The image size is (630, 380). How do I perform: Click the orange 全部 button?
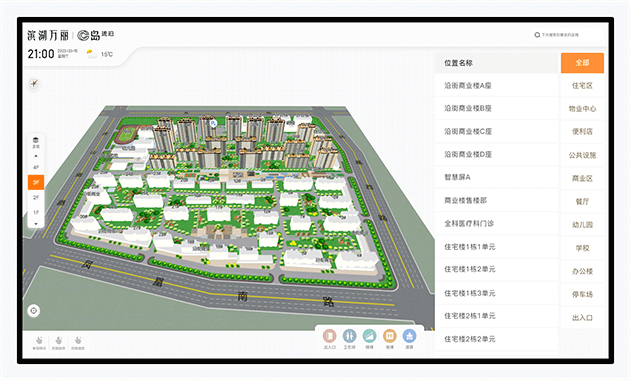click(x=582, y=63)
